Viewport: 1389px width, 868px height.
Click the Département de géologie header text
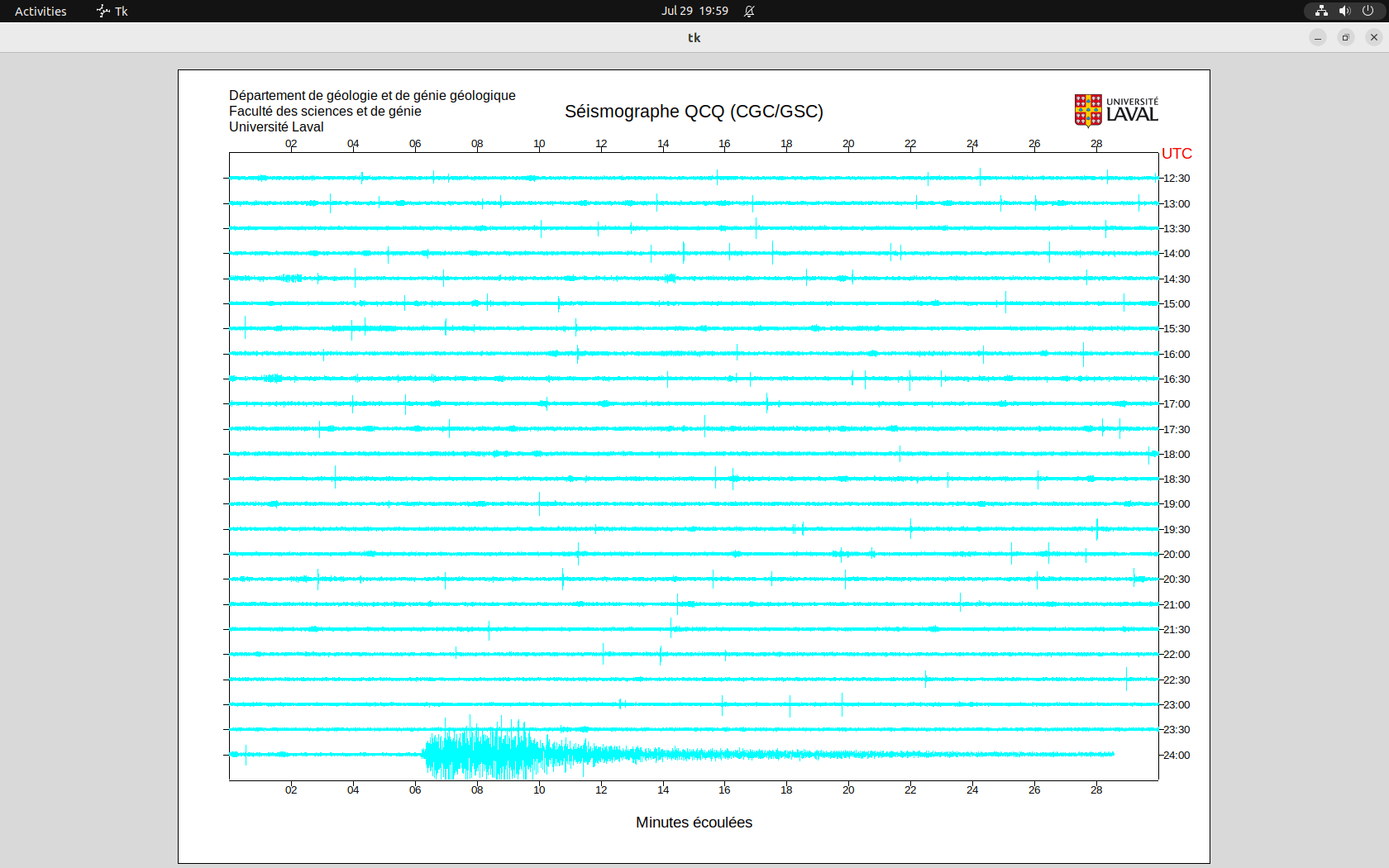372,96
